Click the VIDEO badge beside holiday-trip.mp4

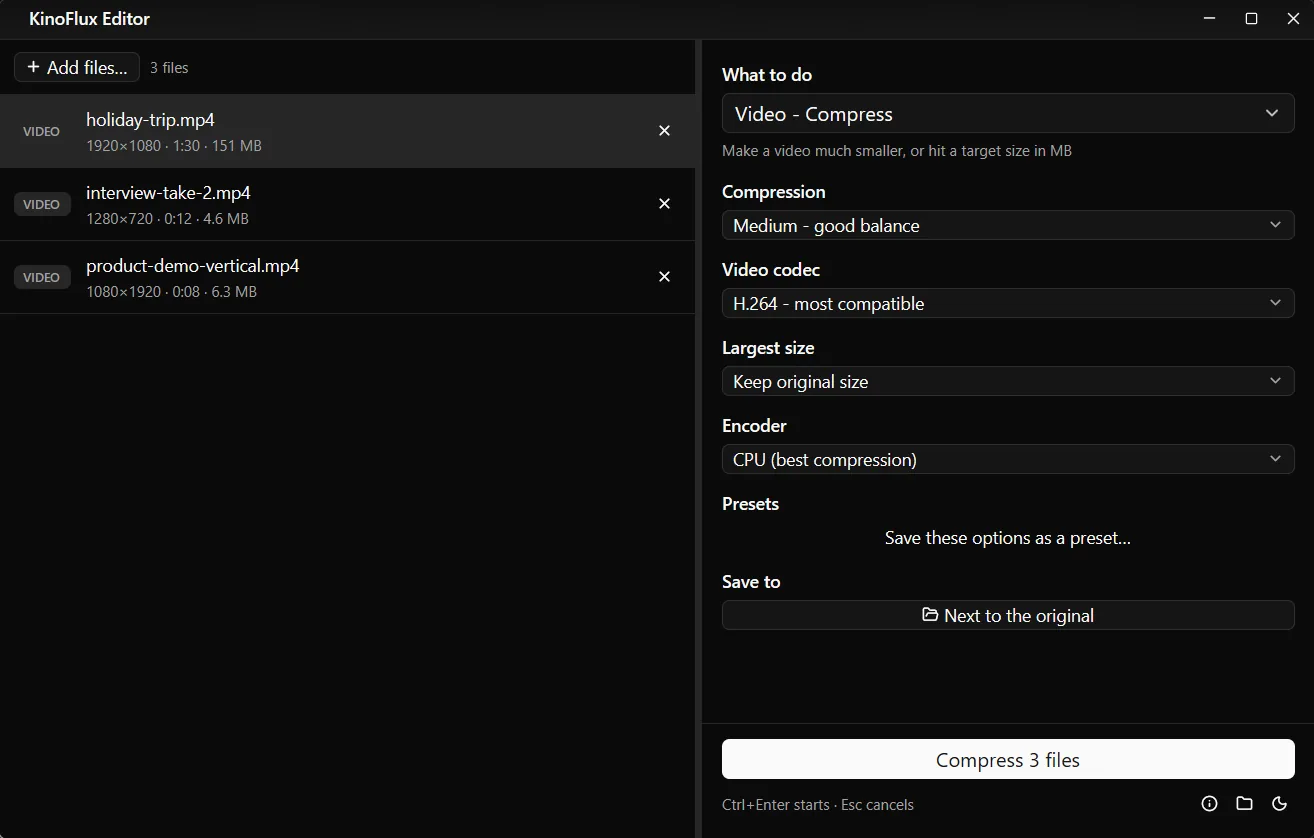tap(42, 131)
